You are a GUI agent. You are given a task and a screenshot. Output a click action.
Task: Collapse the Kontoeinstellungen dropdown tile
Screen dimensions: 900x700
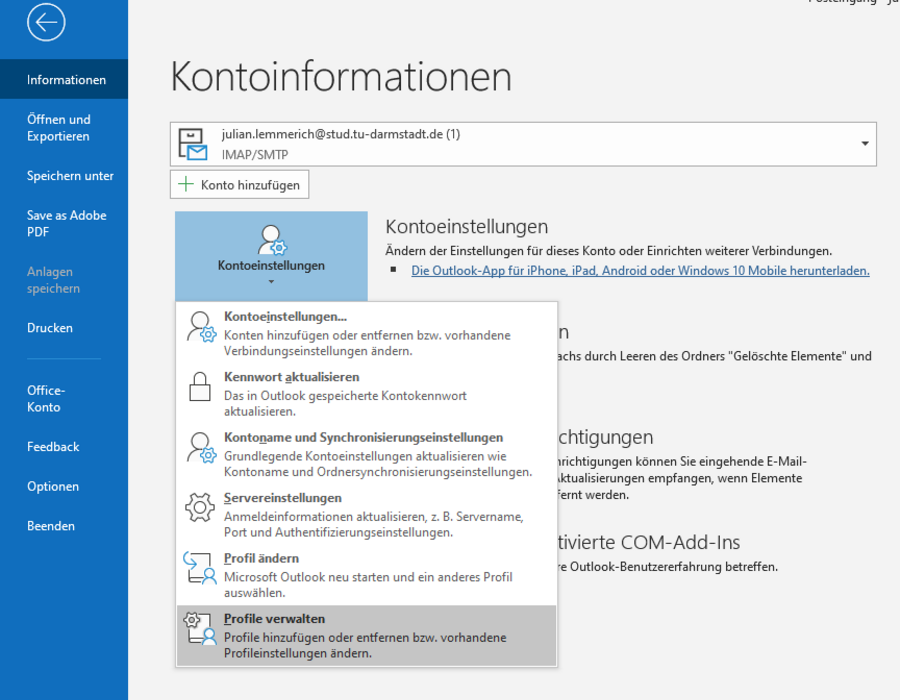point(271,256)
